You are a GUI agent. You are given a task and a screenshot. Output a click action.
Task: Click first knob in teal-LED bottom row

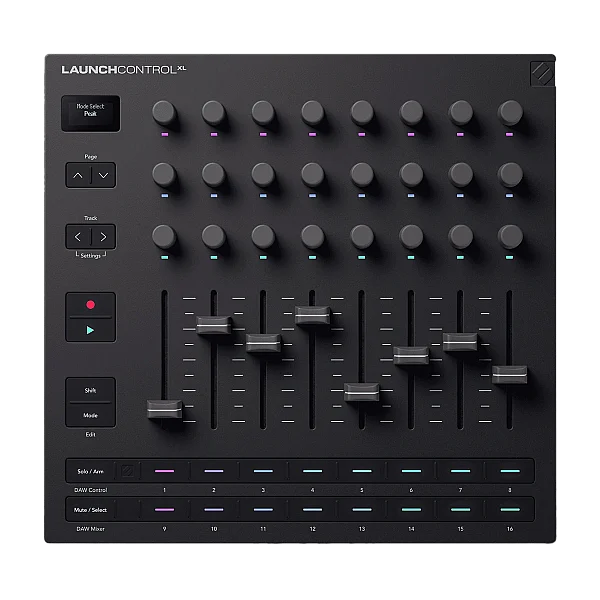[164, 236]
